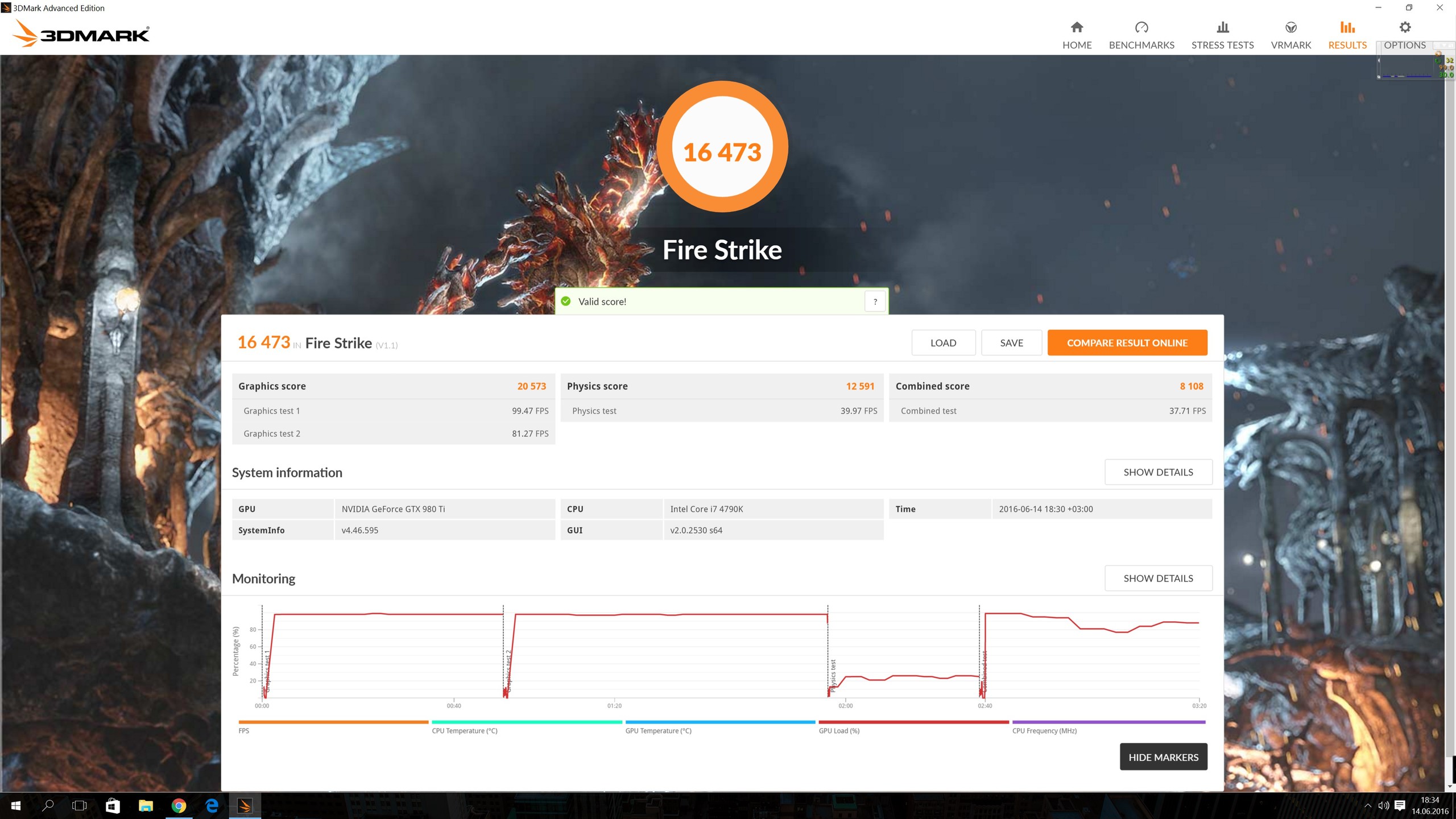The width and height of the screenshot is (1456, 819).
Task: Click the home house icon
Action: click(1077, 27)
